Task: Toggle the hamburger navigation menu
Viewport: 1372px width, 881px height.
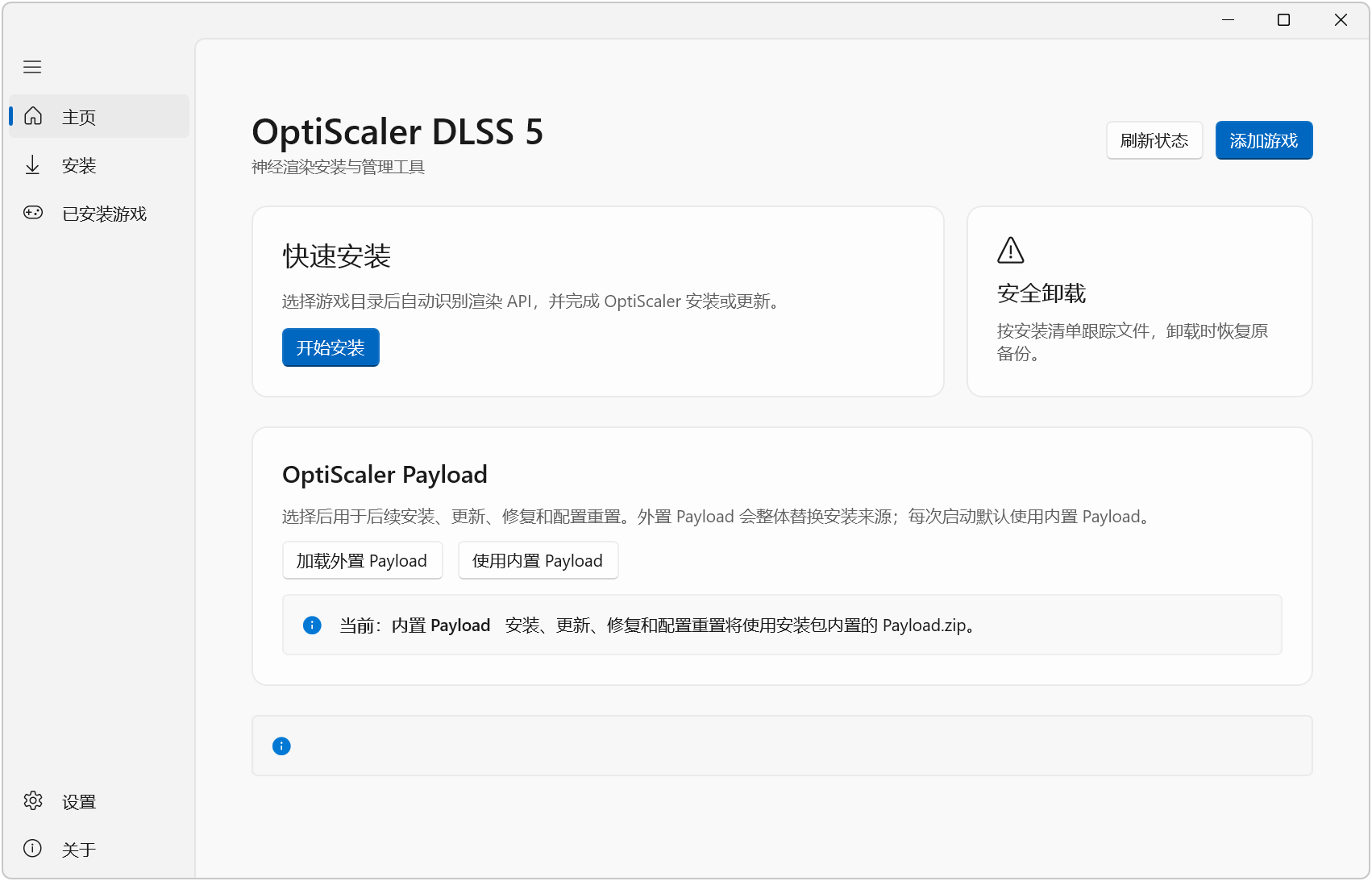Action: point(32,67)
